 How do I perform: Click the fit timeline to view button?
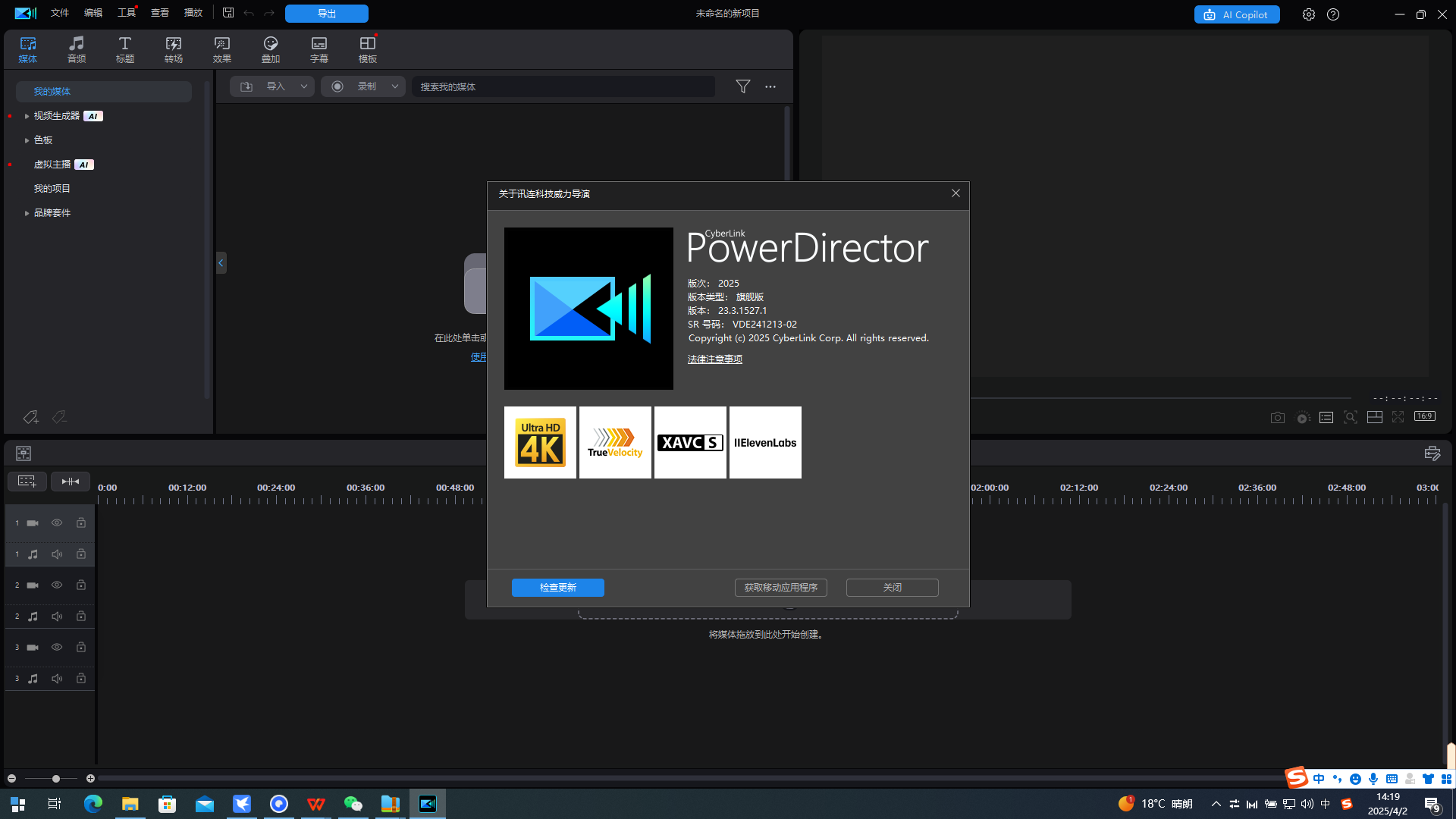tap(71, 482)
